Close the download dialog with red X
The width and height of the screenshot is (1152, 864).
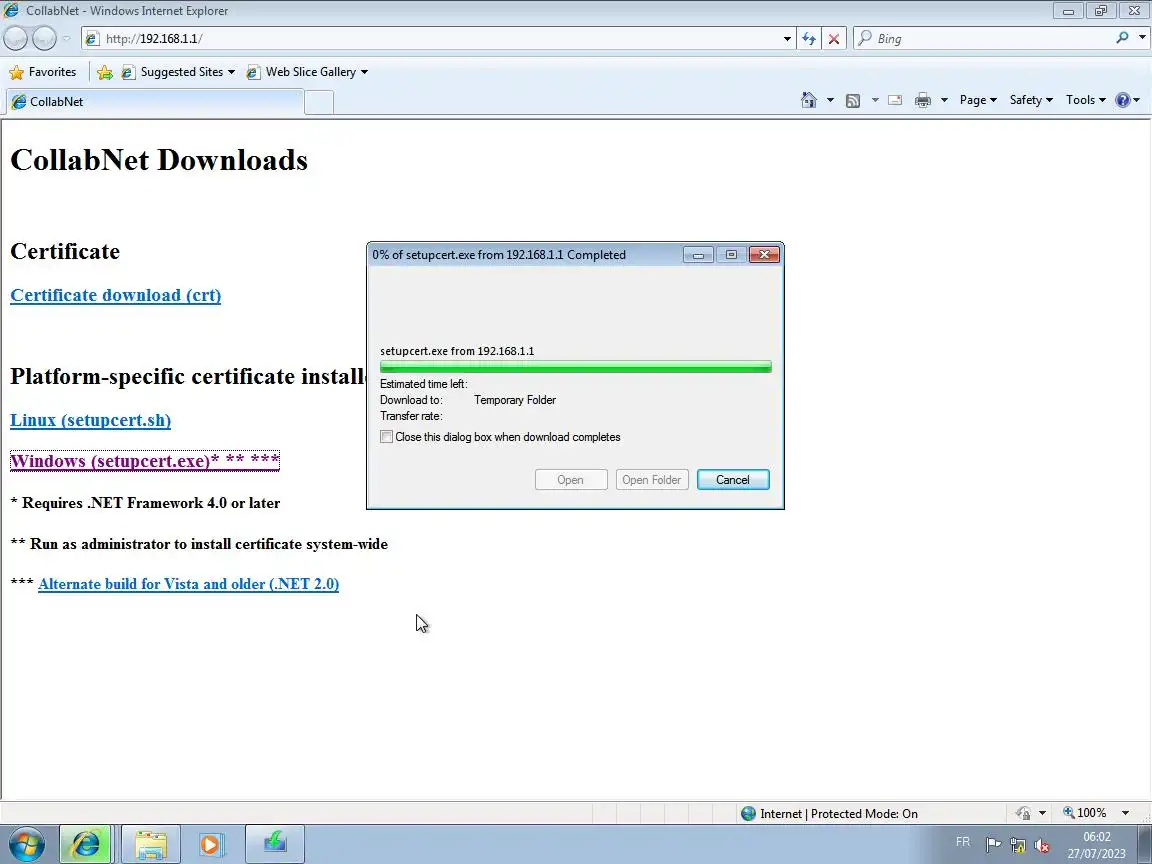764,254
